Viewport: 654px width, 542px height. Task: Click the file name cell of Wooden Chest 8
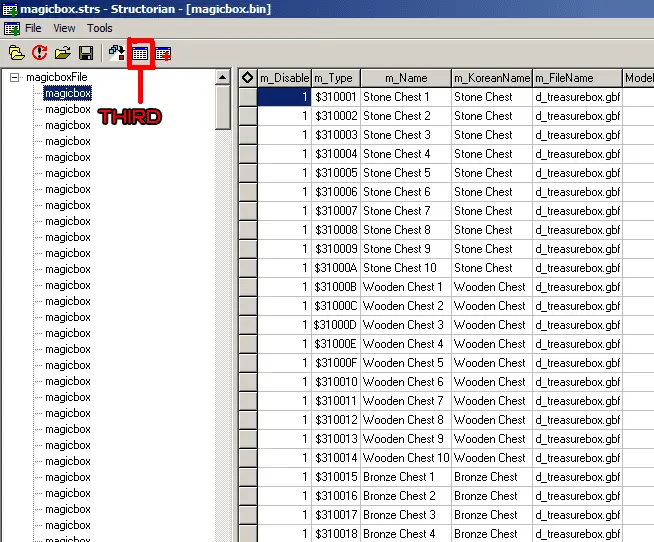(577, 420)
